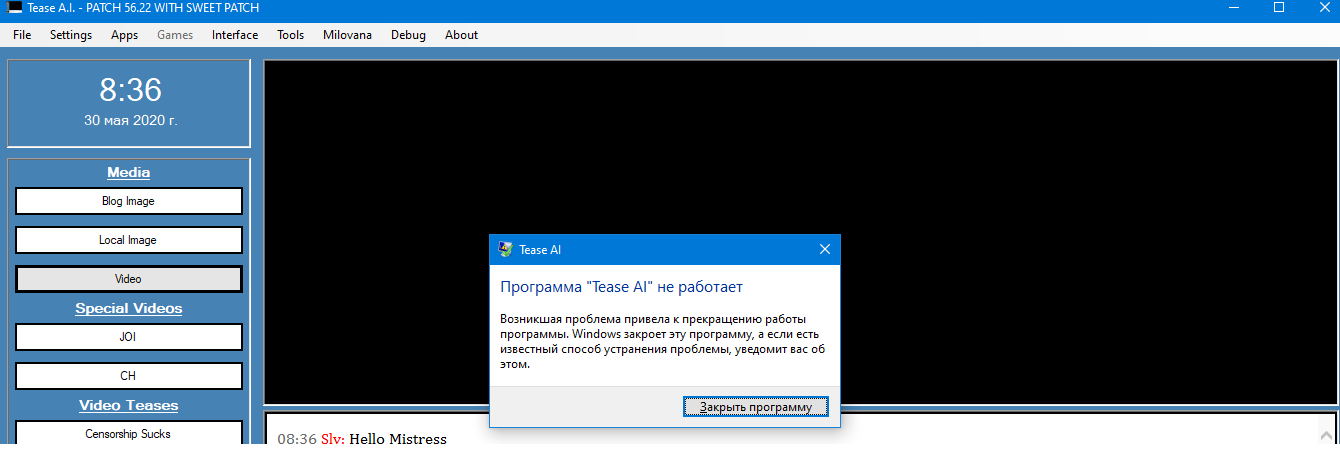The image size is (1340, 460).
Task: Open the About menu
Action: [x=461, y=35]
